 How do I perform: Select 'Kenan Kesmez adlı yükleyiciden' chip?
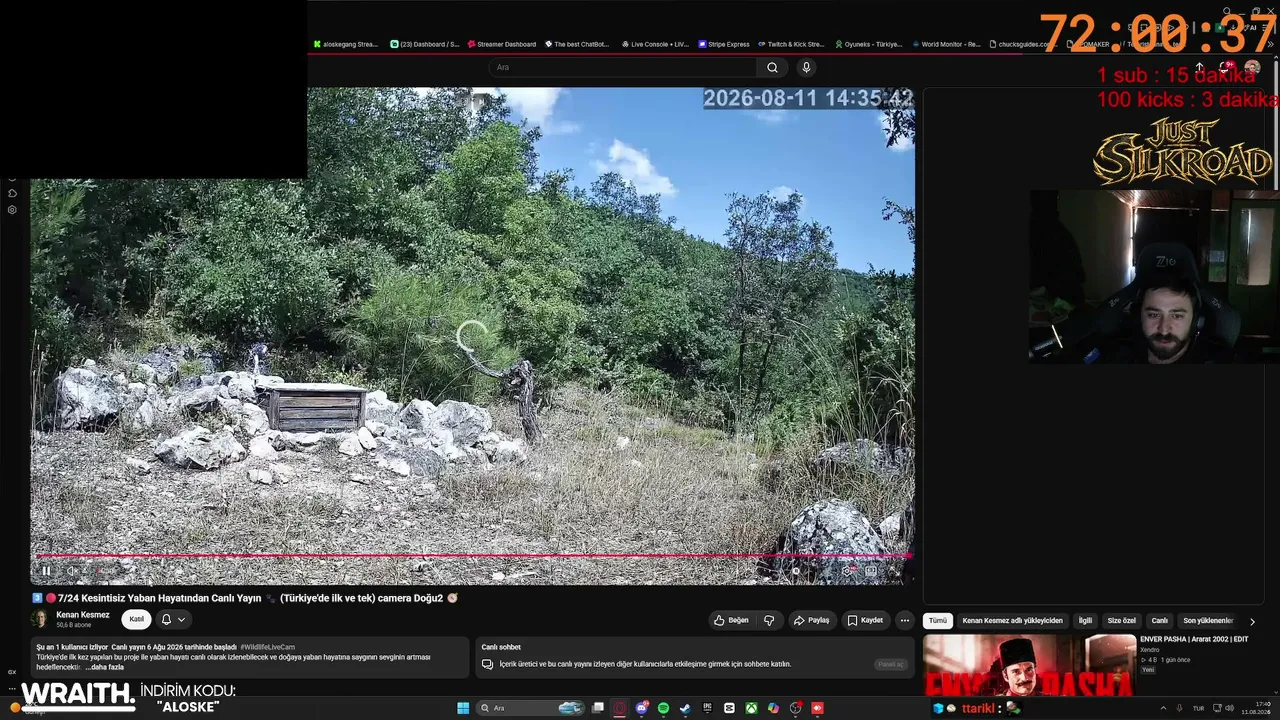[x=1012, y=621]
